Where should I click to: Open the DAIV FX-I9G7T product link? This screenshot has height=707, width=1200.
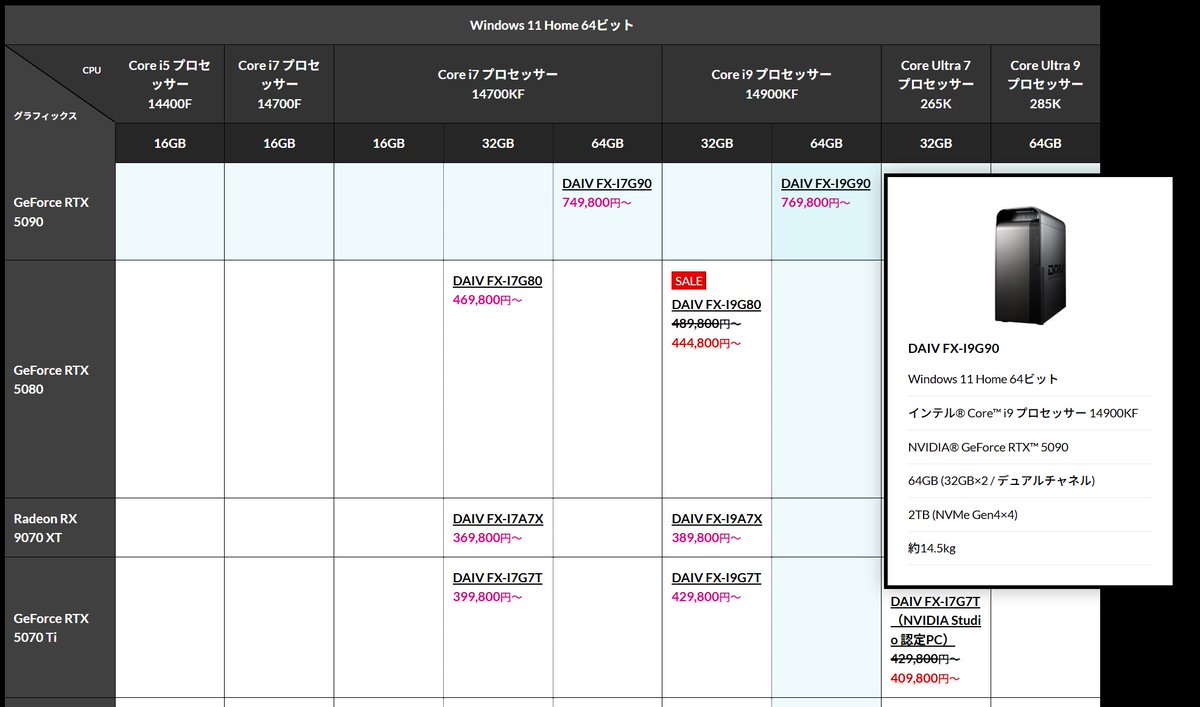(x=716, y=578)
